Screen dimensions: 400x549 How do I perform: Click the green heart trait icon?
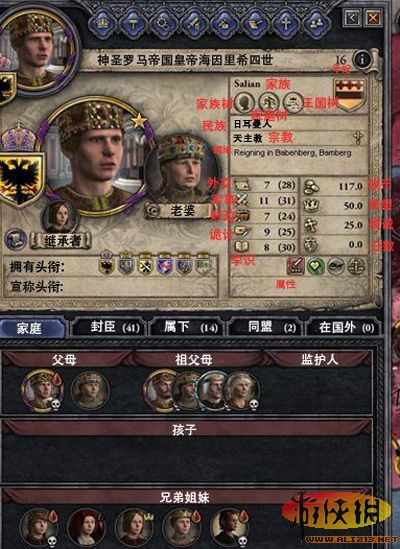pyautogui.click(x=316, y=267)
